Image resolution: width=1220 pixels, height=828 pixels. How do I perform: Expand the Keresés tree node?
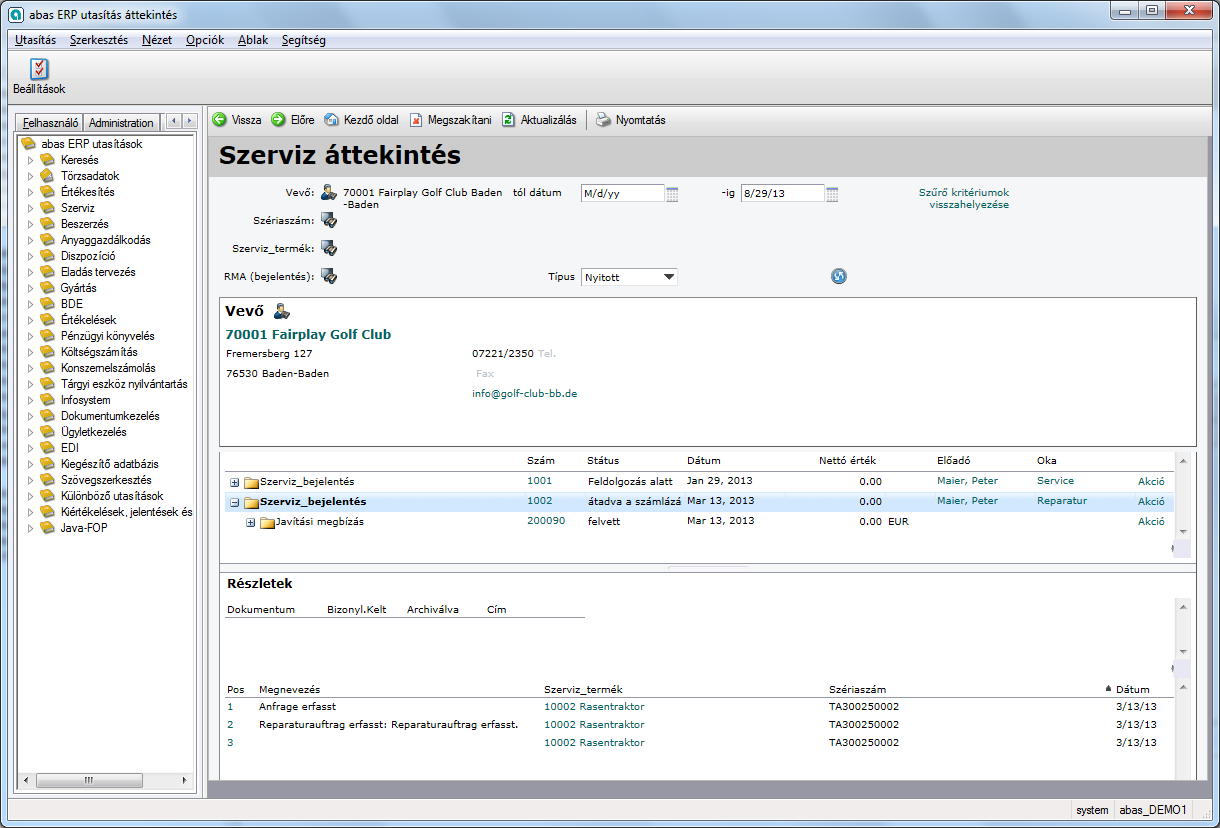tap(31, 160)
